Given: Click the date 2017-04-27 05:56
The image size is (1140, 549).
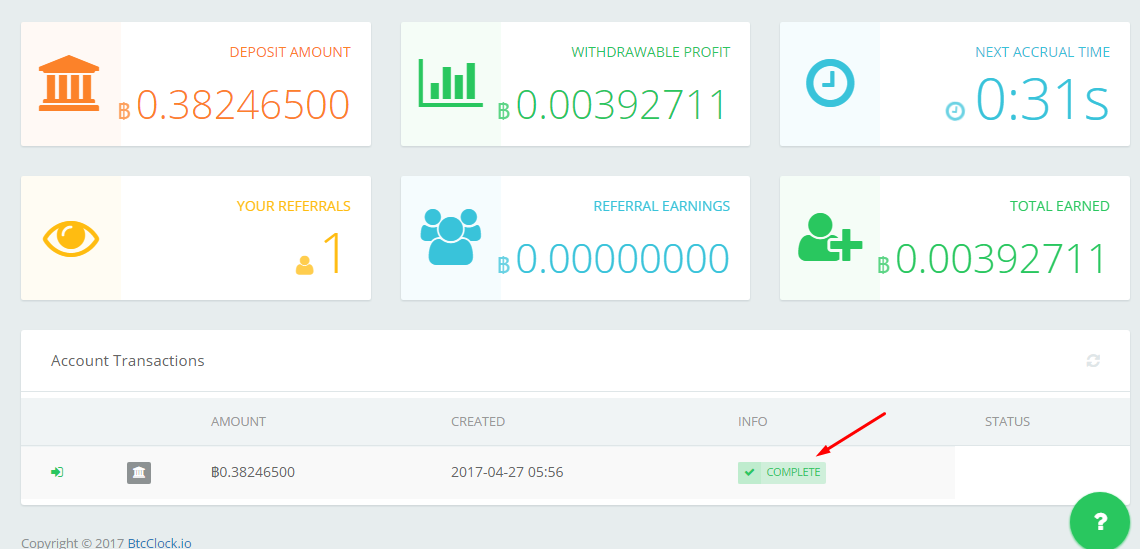Looking at the screenshot, I should tap(507, 473).
